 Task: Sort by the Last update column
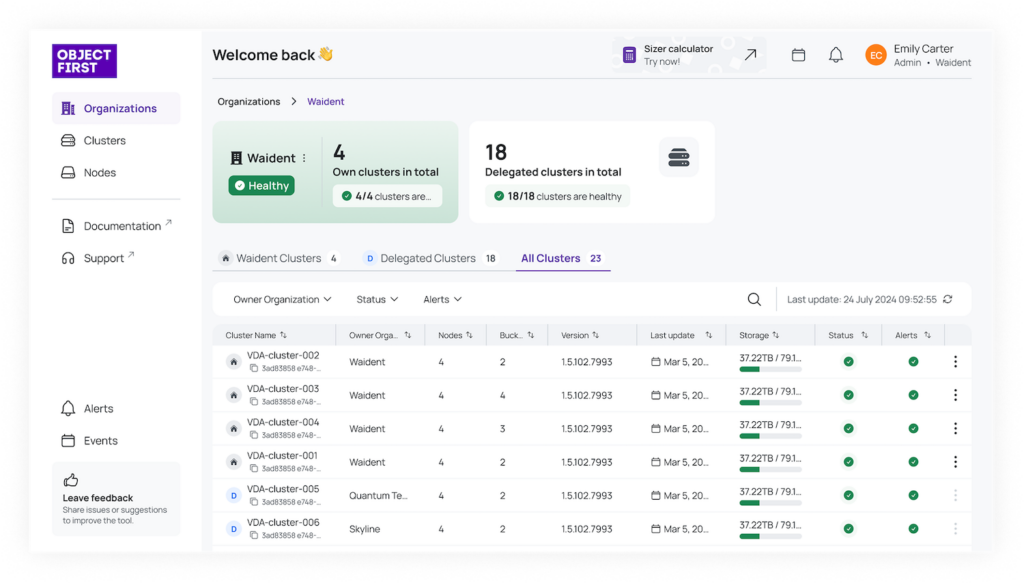pyautogui.click(x=680, y=336)
